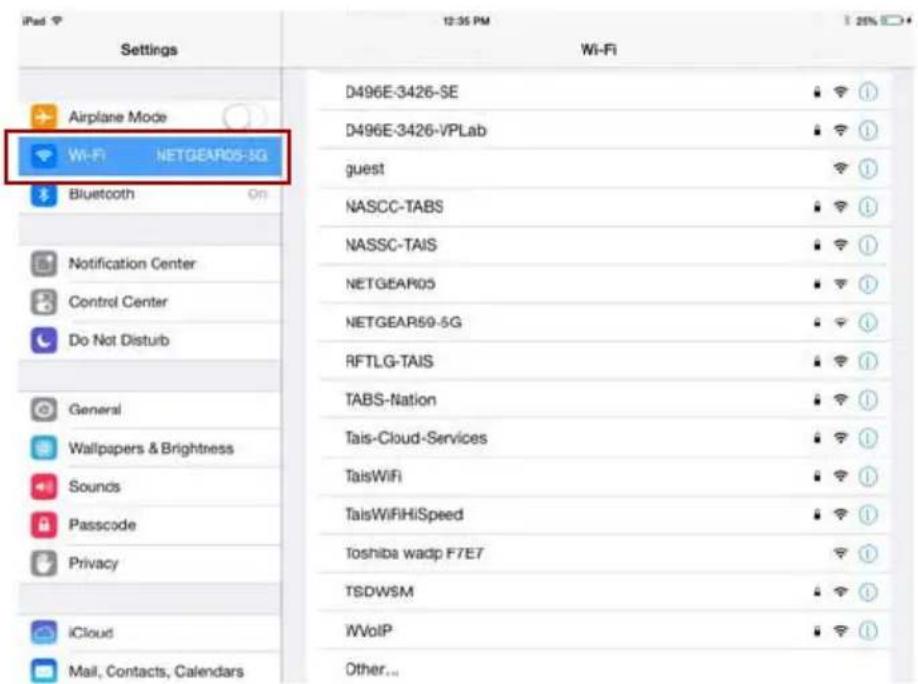This screenshot has width=918, height=684.
Task: Open info for NETGEAR59-5G network
Action: click(x=868, y=323)
